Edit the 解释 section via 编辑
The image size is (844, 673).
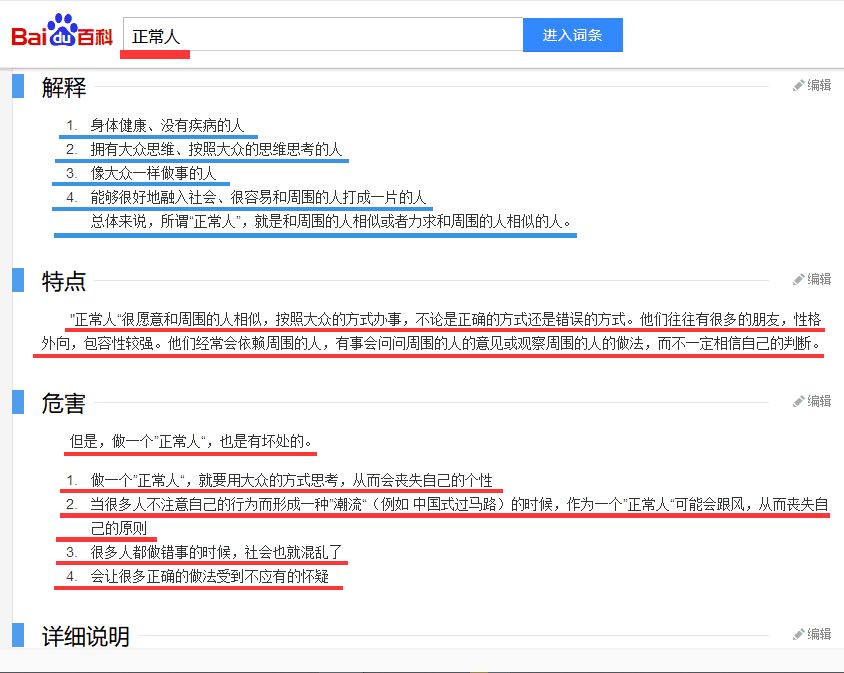tap(812, 85)
